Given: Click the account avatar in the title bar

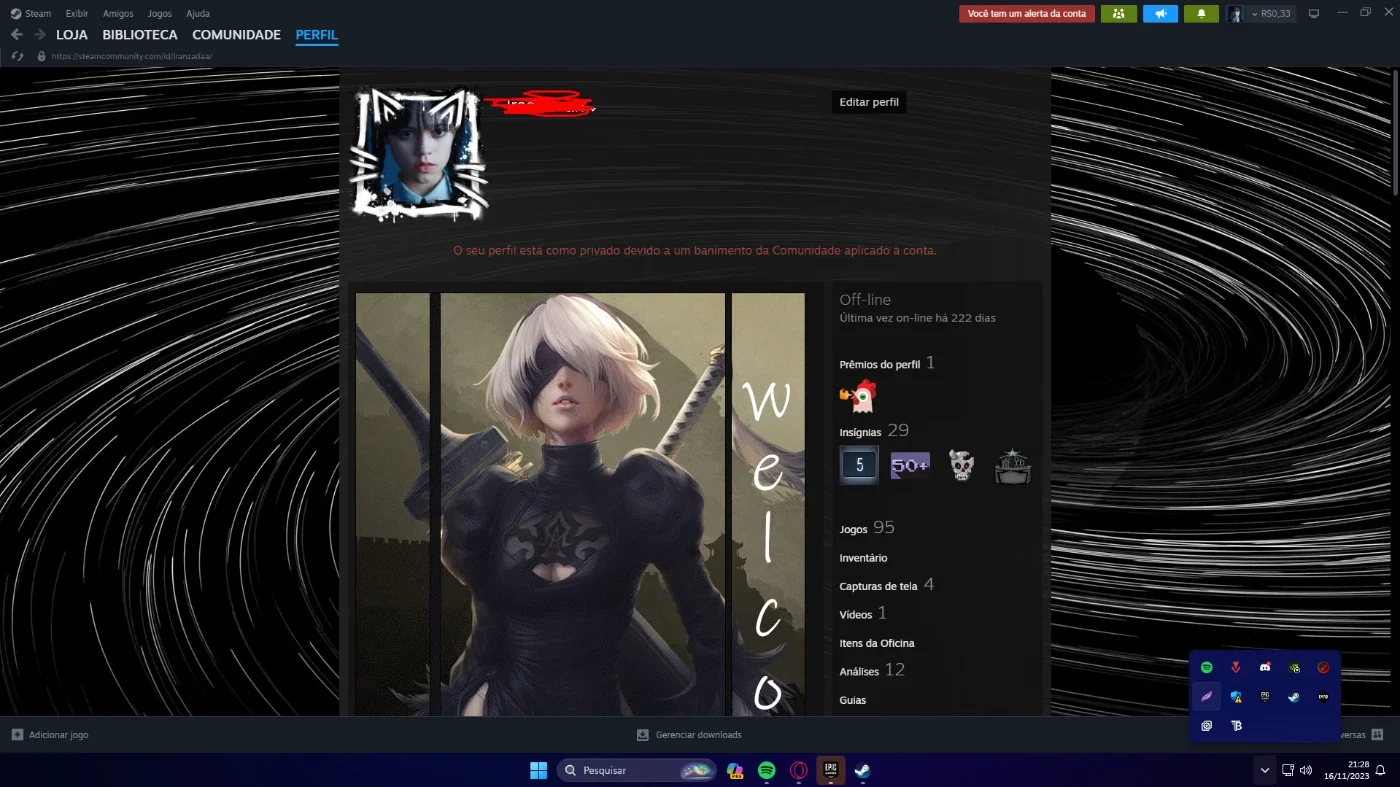Looking at the screenshot, I should tap(1235, 14).
